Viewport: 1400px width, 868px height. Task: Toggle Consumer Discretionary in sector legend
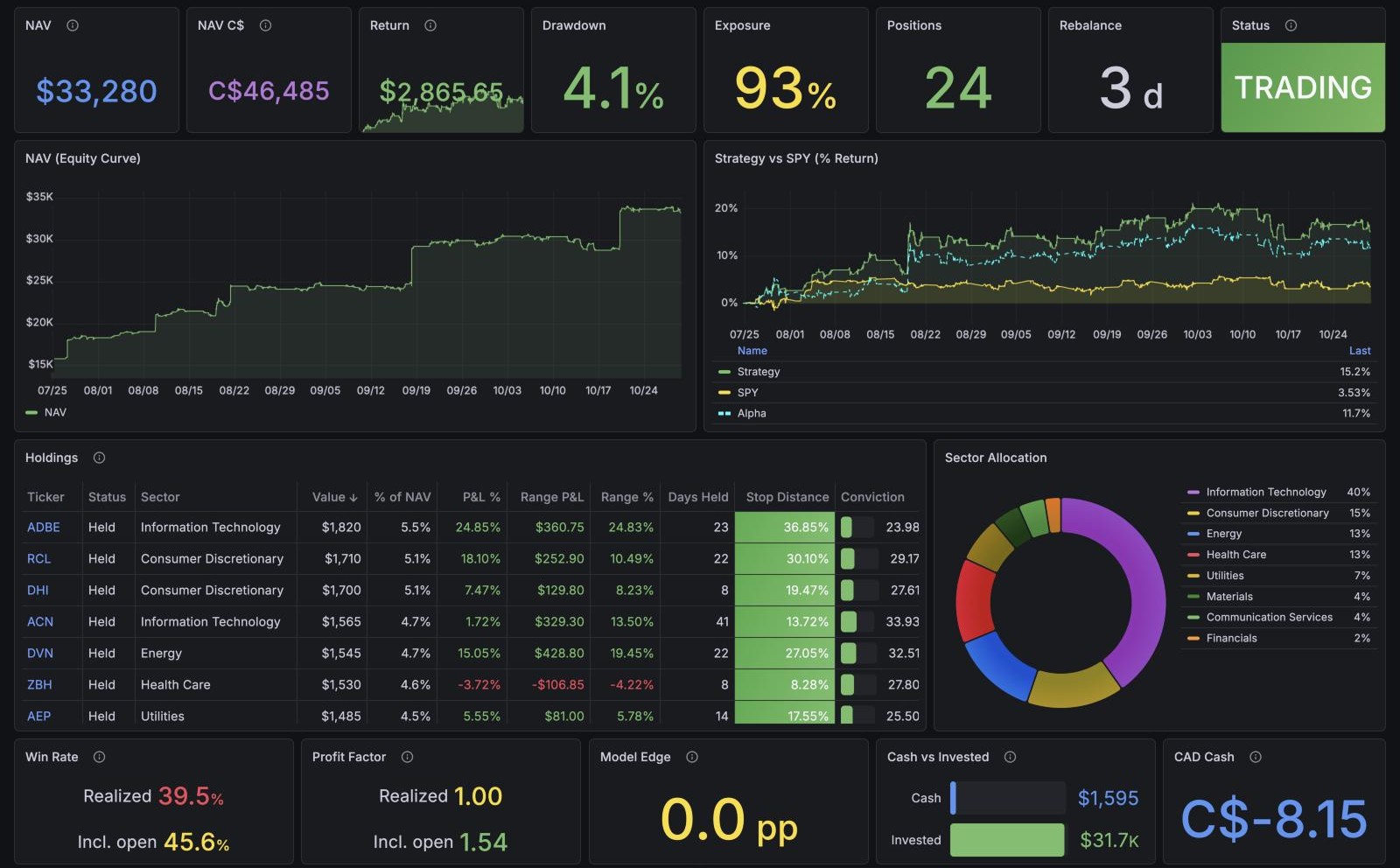click(x=1267, y=513)
